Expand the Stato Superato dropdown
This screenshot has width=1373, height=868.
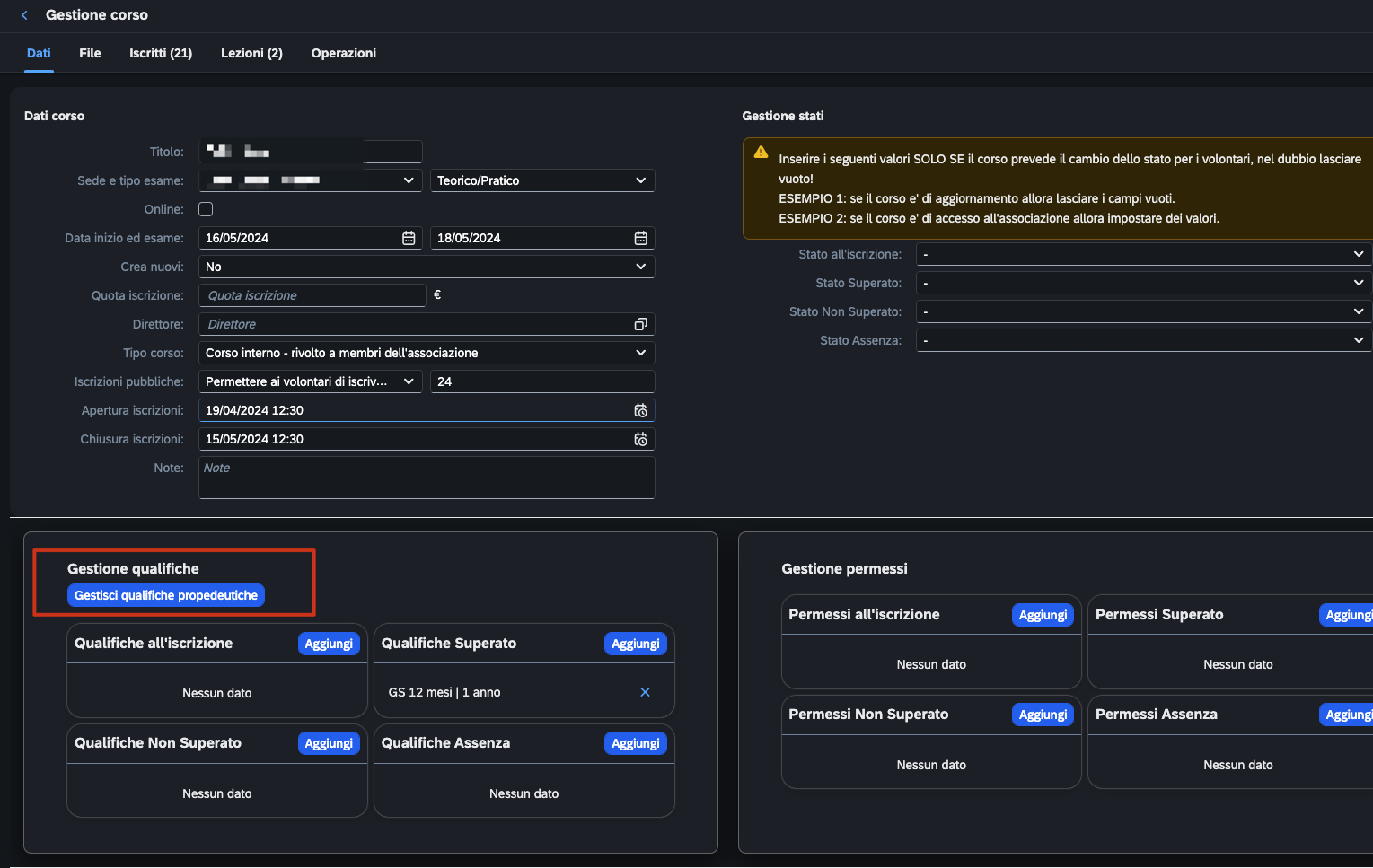pos(1142,283)
